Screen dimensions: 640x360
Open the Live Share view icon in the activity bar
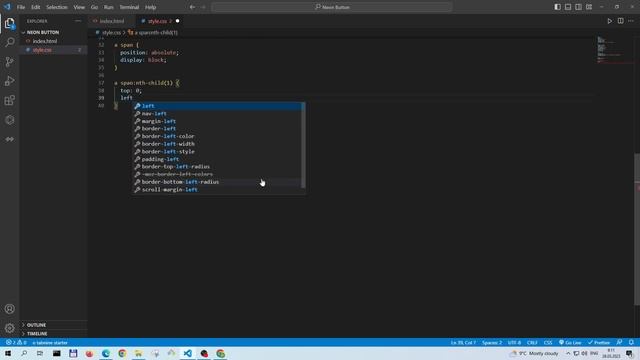(10, 139)
